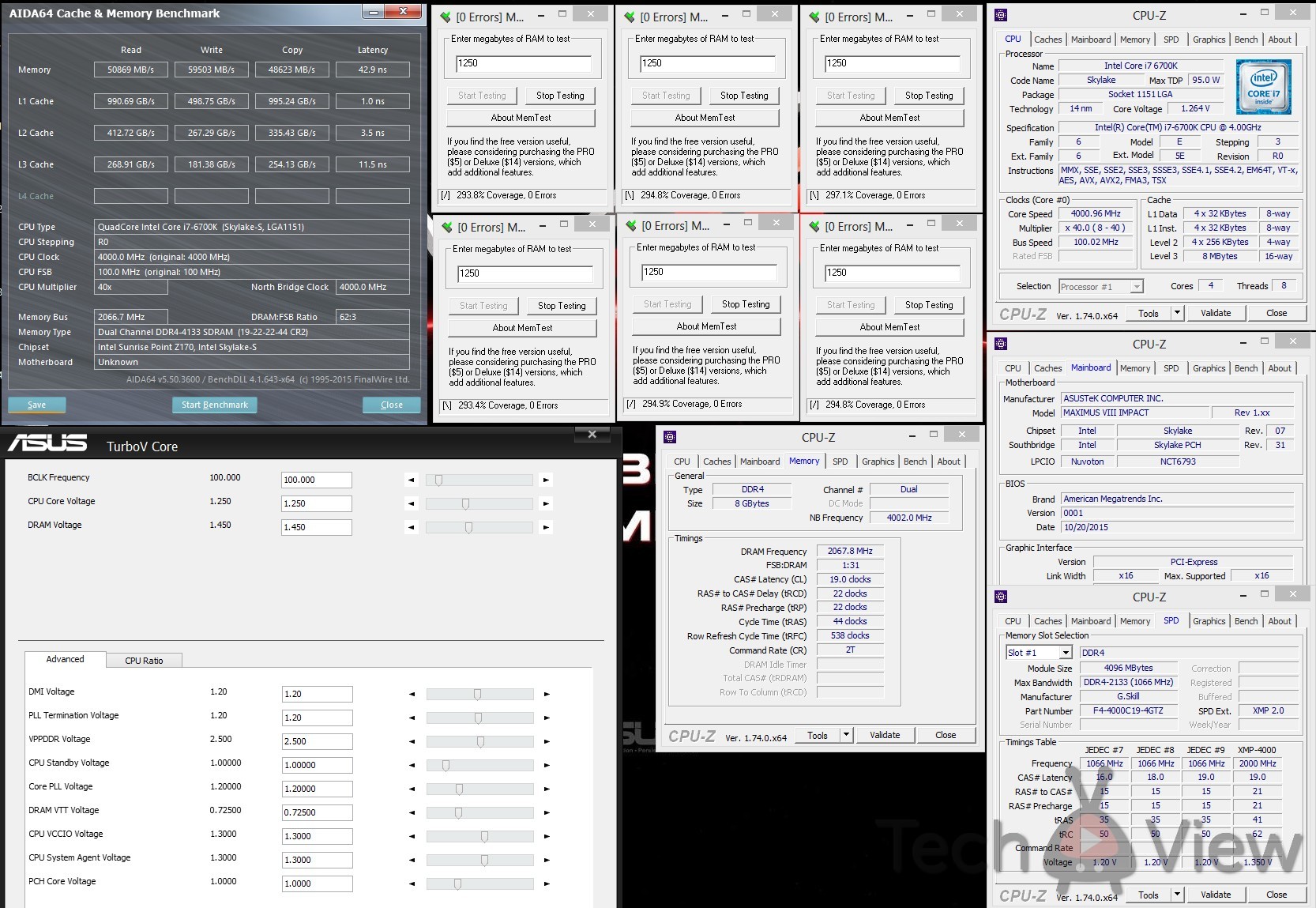This screenshot has width=1316, height=908.
Task: Click Validate in CPU-Z Memory window
Action: pos(885,735)
